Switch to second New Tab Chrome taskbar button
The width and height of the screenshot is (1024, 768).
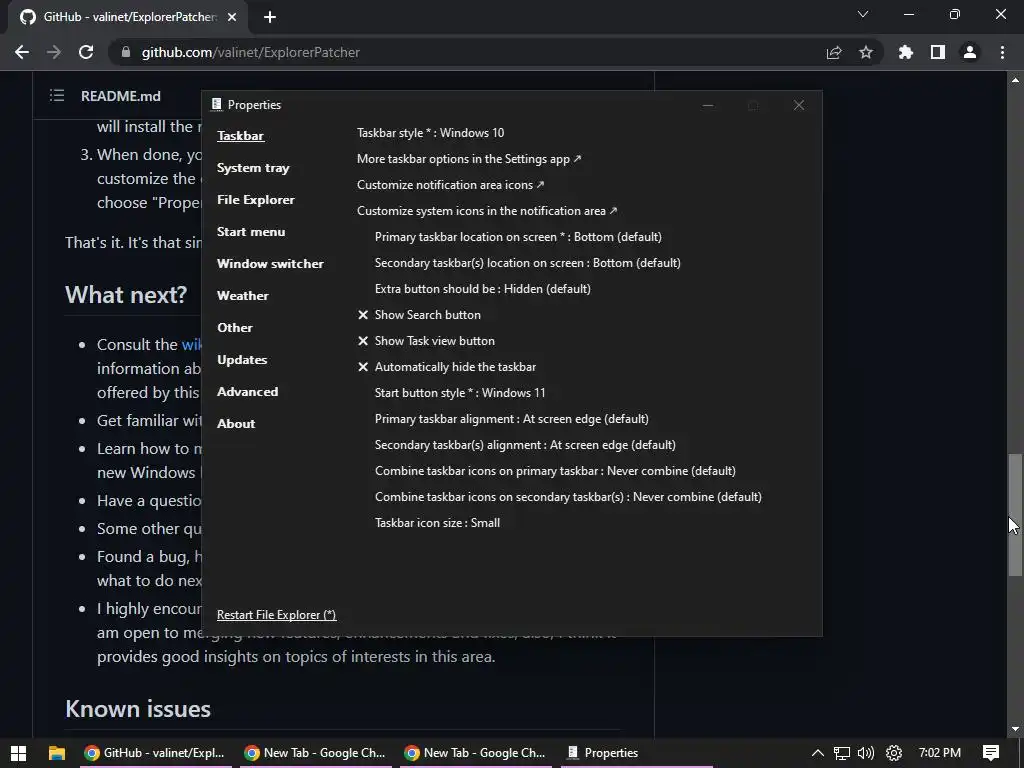475,753
